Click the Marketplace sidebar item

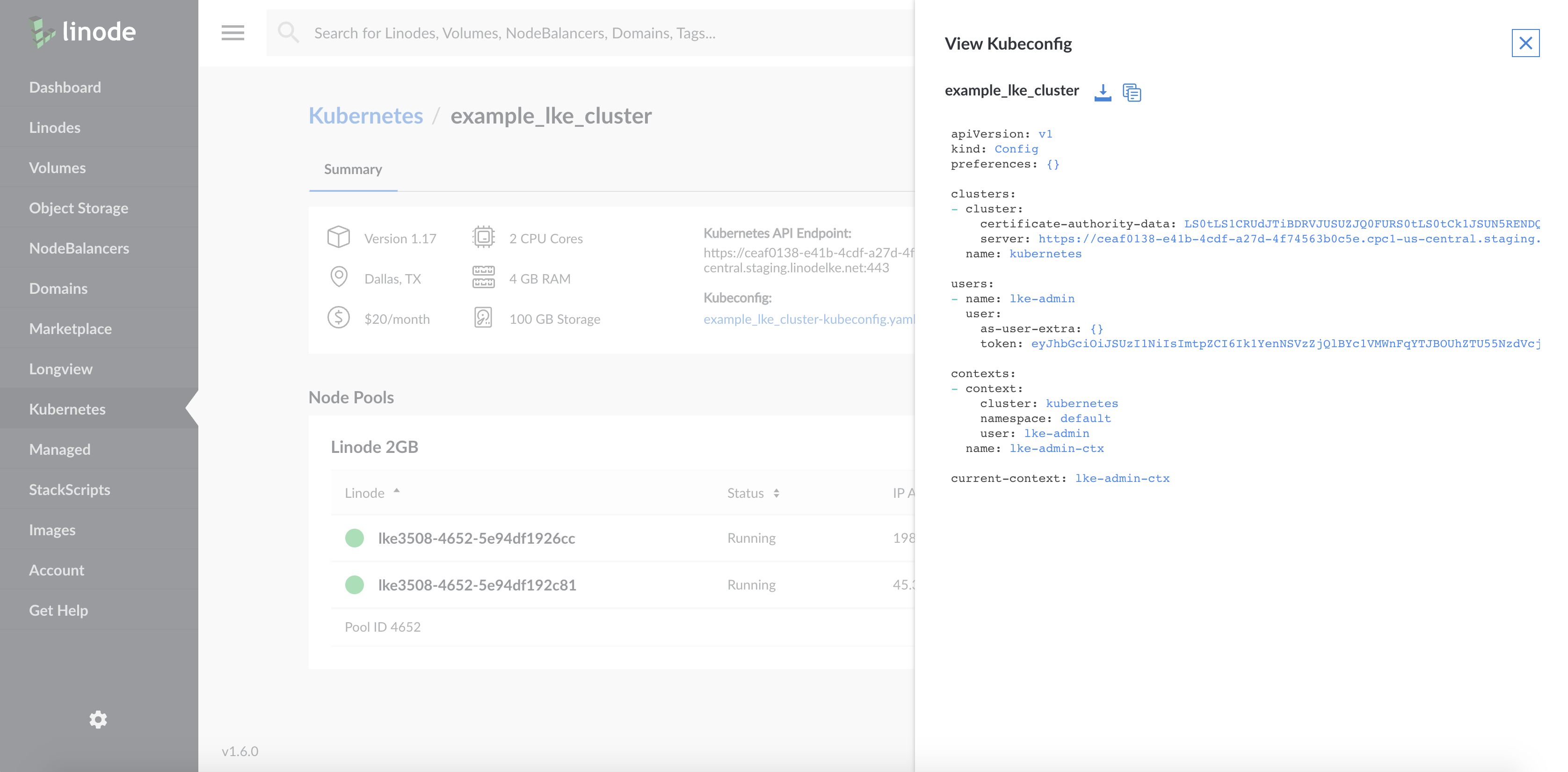[x=71, y=328]
